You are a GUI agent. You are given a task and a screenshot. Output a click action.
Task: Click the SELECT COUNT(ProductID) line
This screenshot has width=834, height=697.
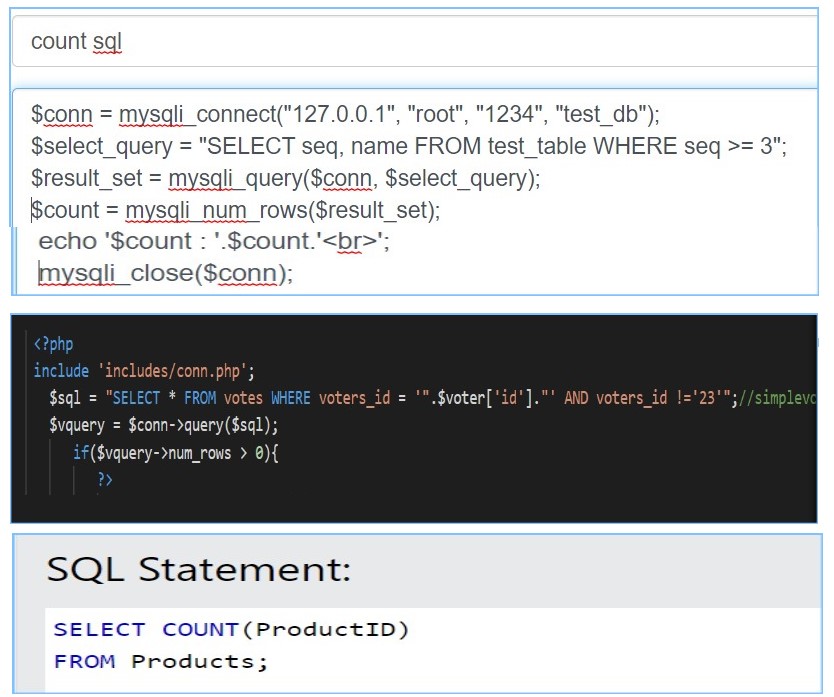tap(232, 629)
